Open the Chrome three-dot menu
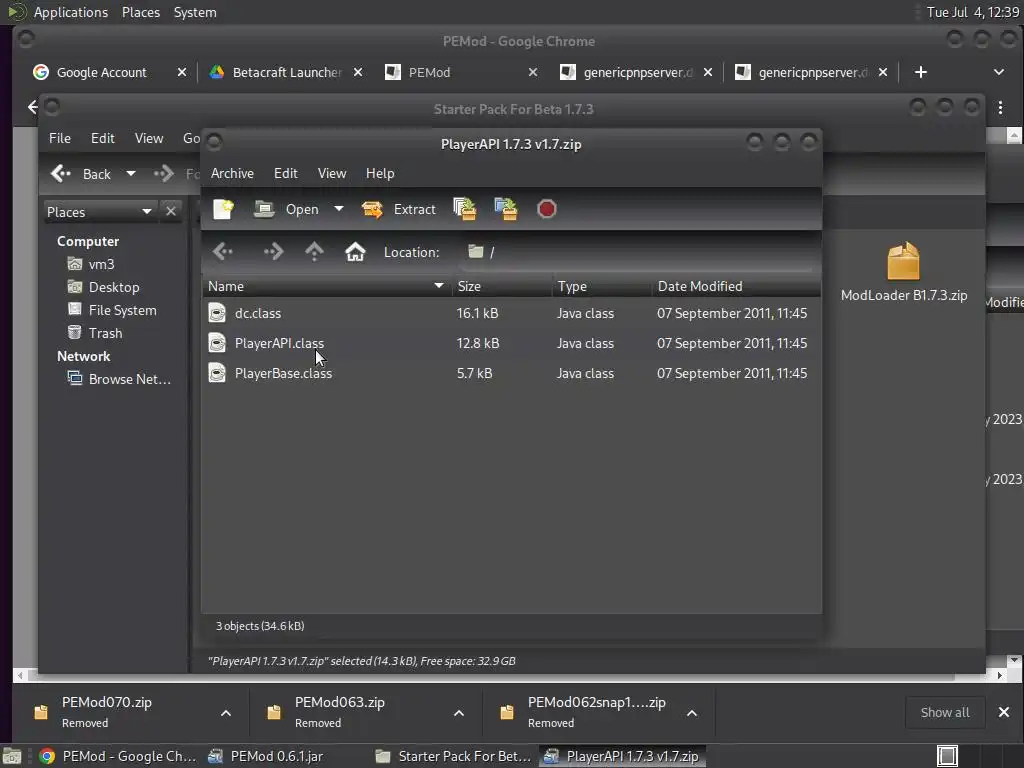Screen dimensions: 1024x768 [1000, 108]
